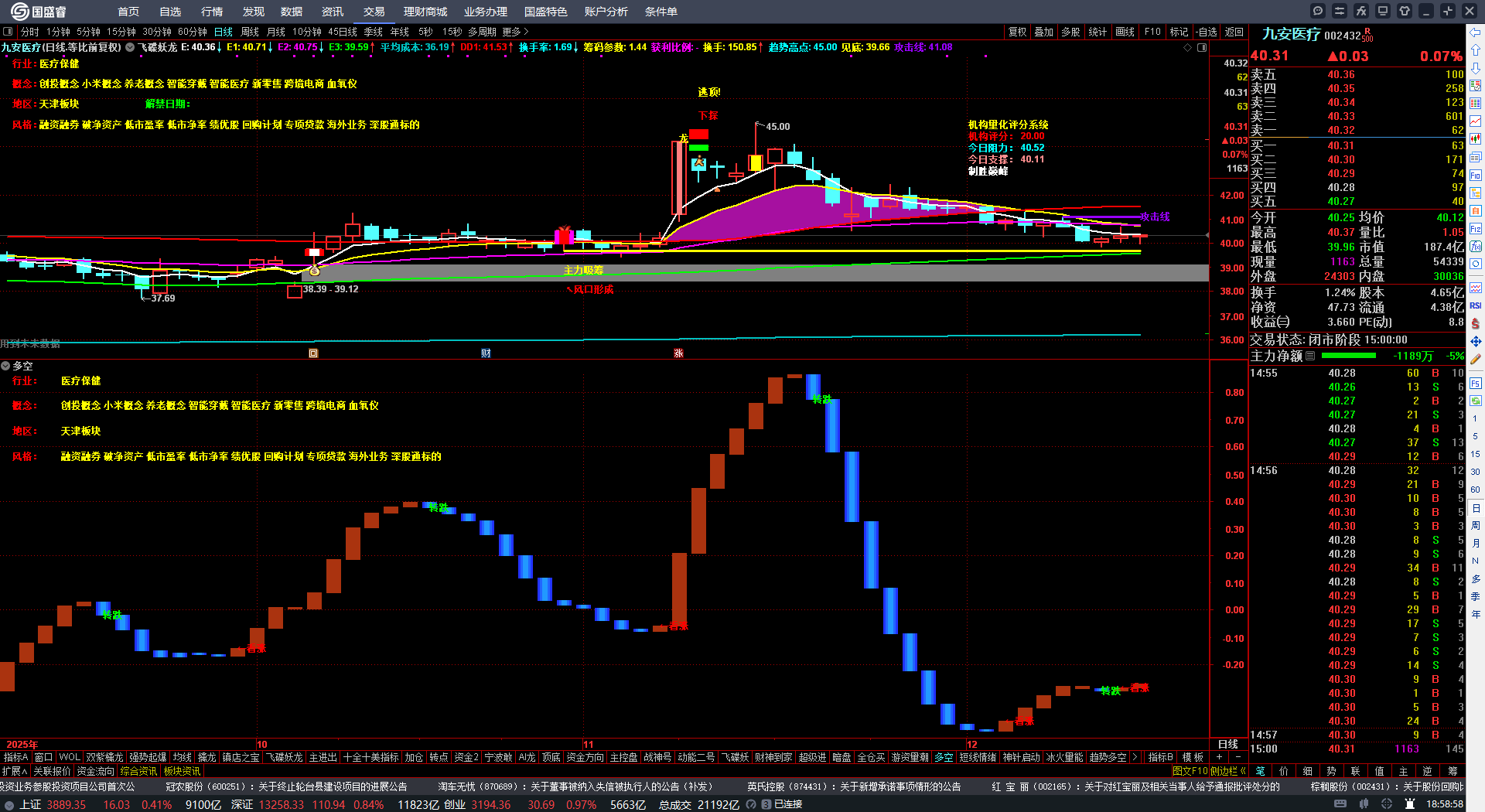Switch chart to 60分钟 period
This screenshot has height=812, width=1485.
193,32
